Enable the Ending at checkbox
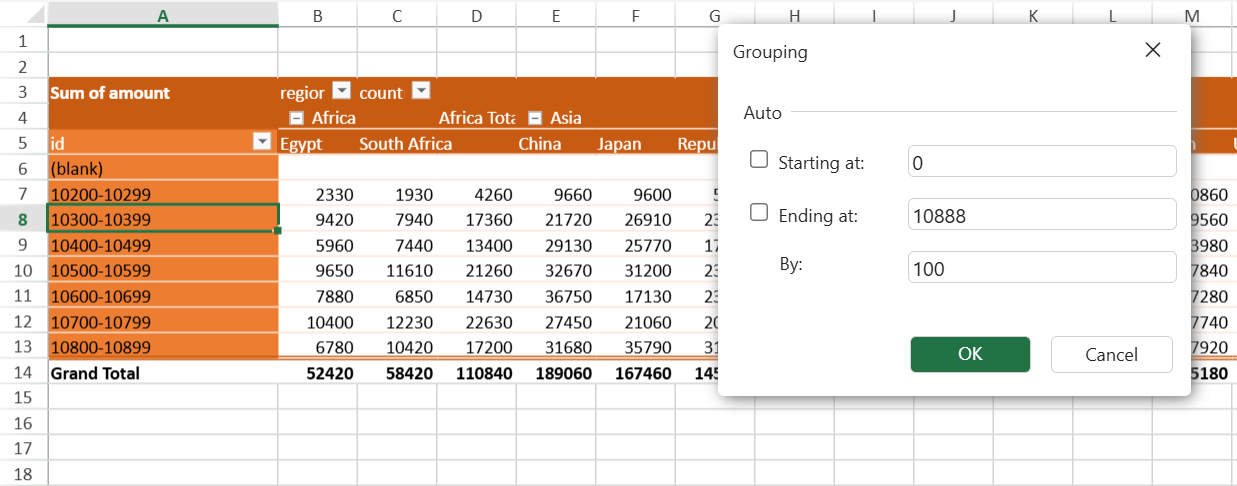1237x486 pixels. point(759,213)
